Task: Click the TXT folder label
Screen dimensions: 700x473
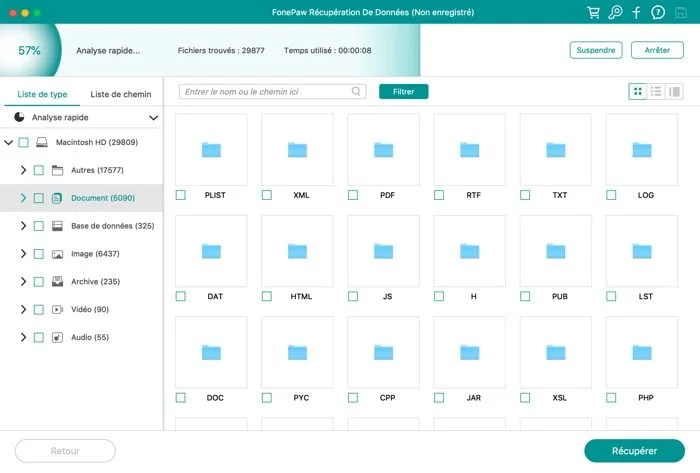Action: [x=560, y=195]
